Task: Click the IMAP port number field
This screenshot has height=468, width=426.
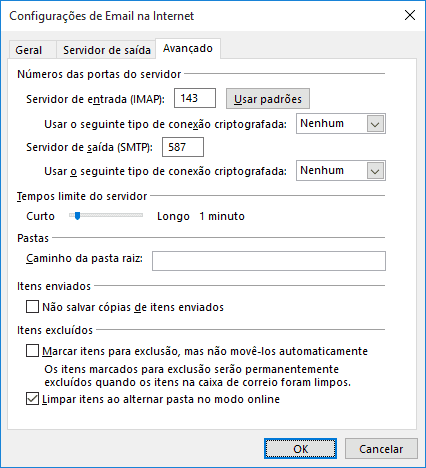Action: [195, 98]
